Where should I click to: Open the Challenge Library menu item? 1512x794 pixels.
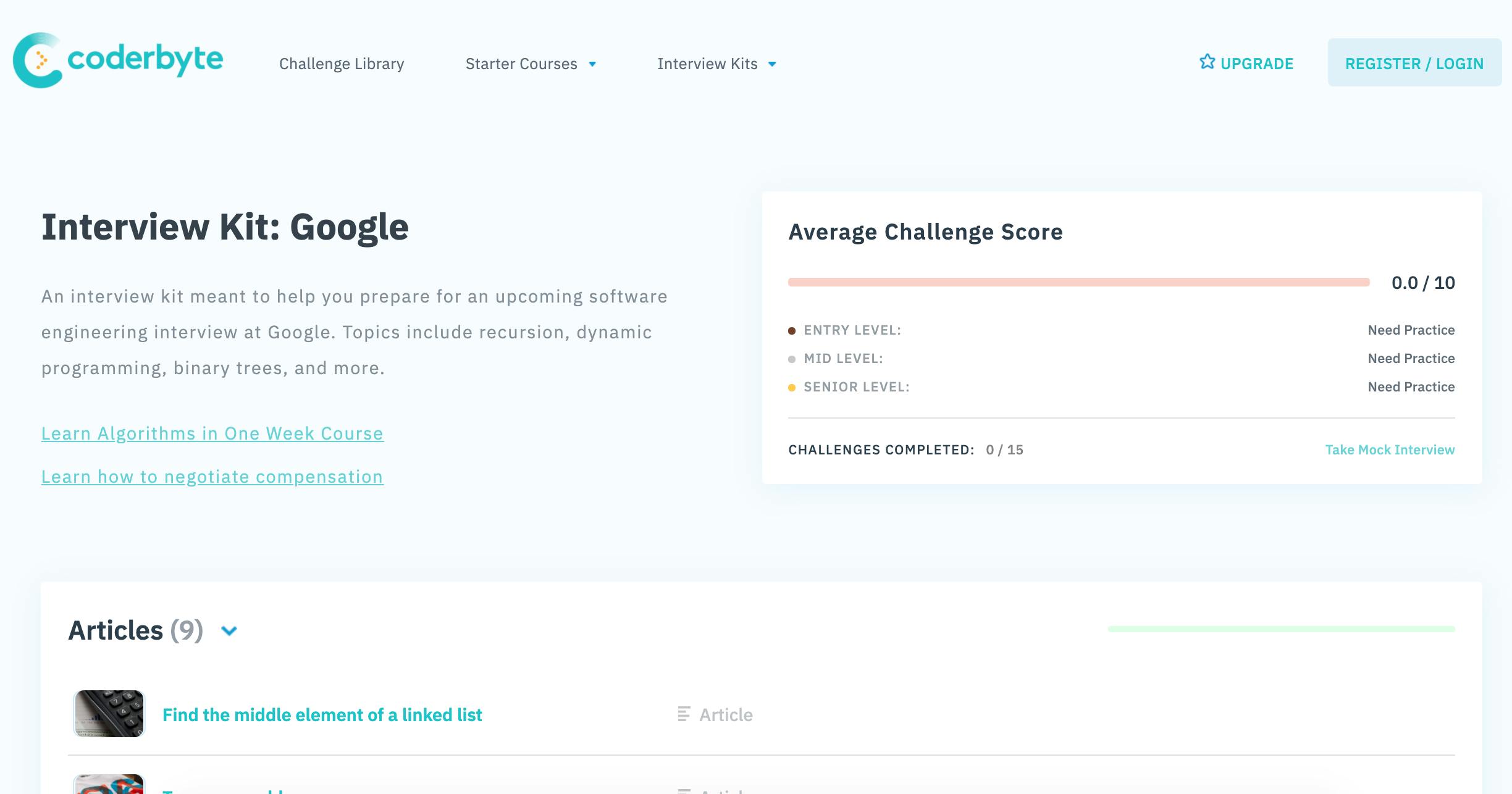coord(342,64)
